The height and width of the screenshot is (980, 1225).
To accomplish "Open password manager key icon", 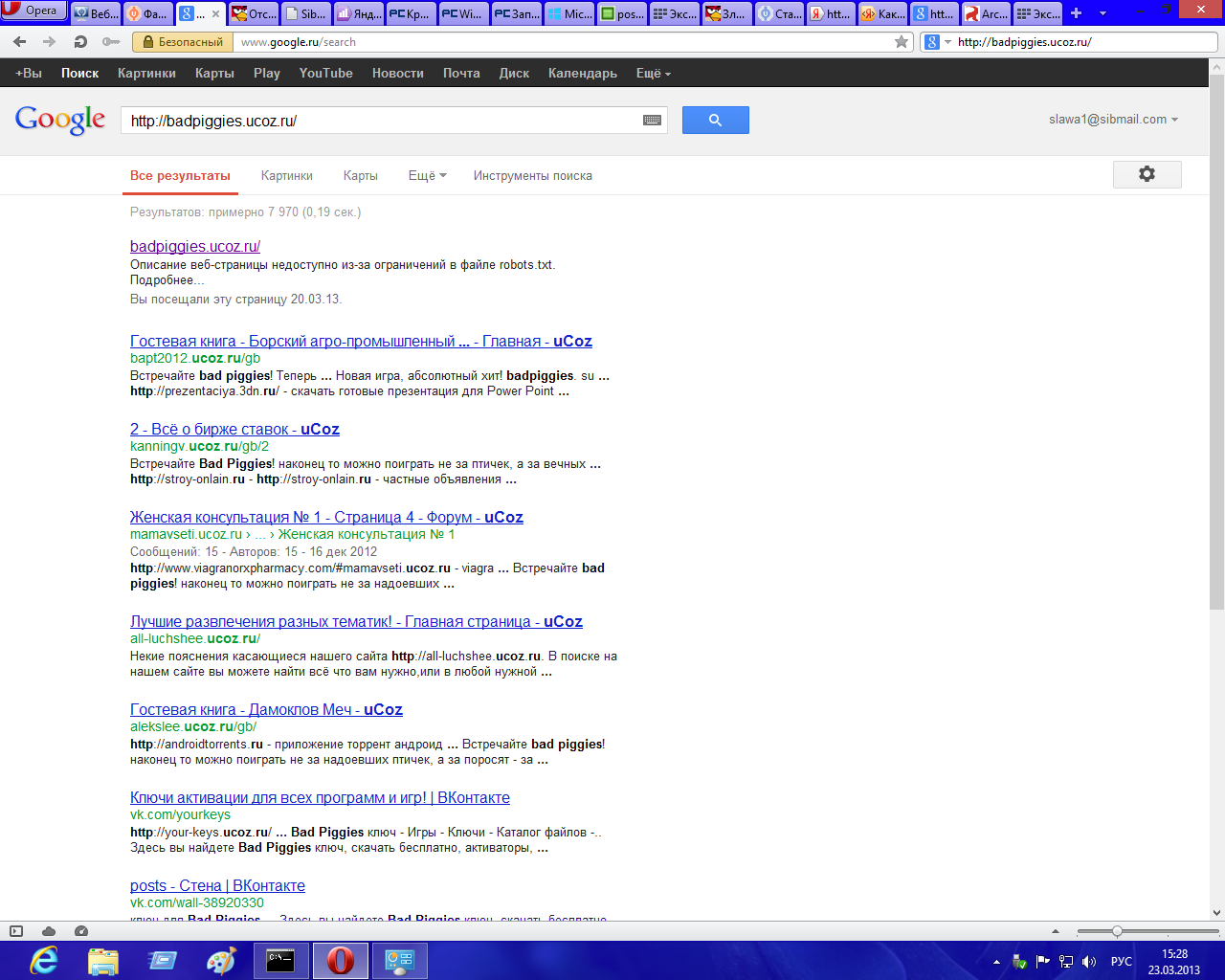I will pos(111,42).
